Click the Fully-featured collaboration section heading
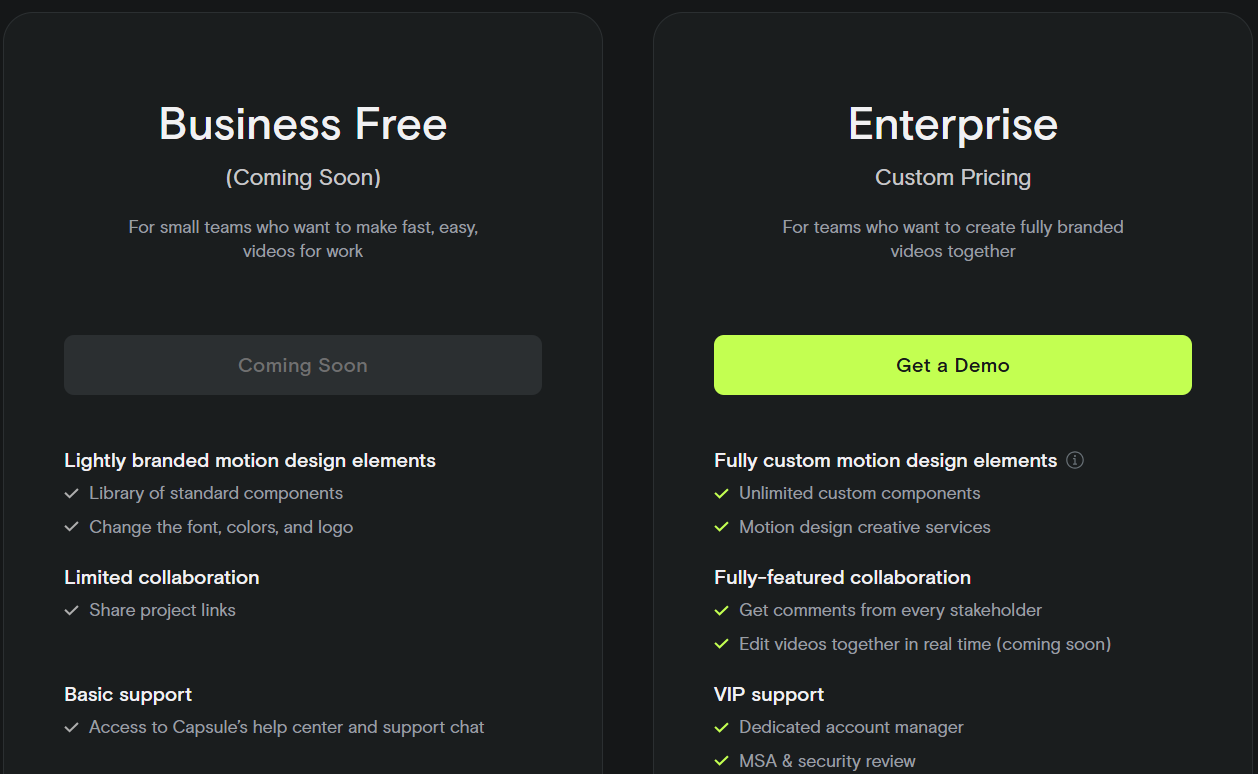 coord(842,578)
